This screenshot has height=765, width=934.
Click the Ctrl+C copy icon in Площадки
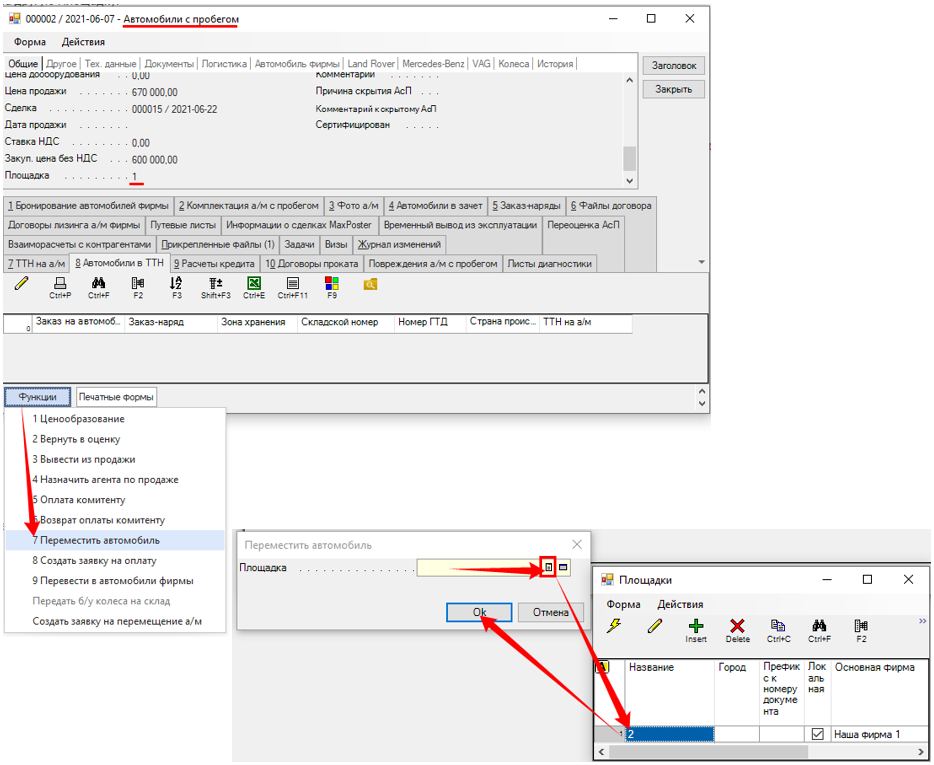778,626
